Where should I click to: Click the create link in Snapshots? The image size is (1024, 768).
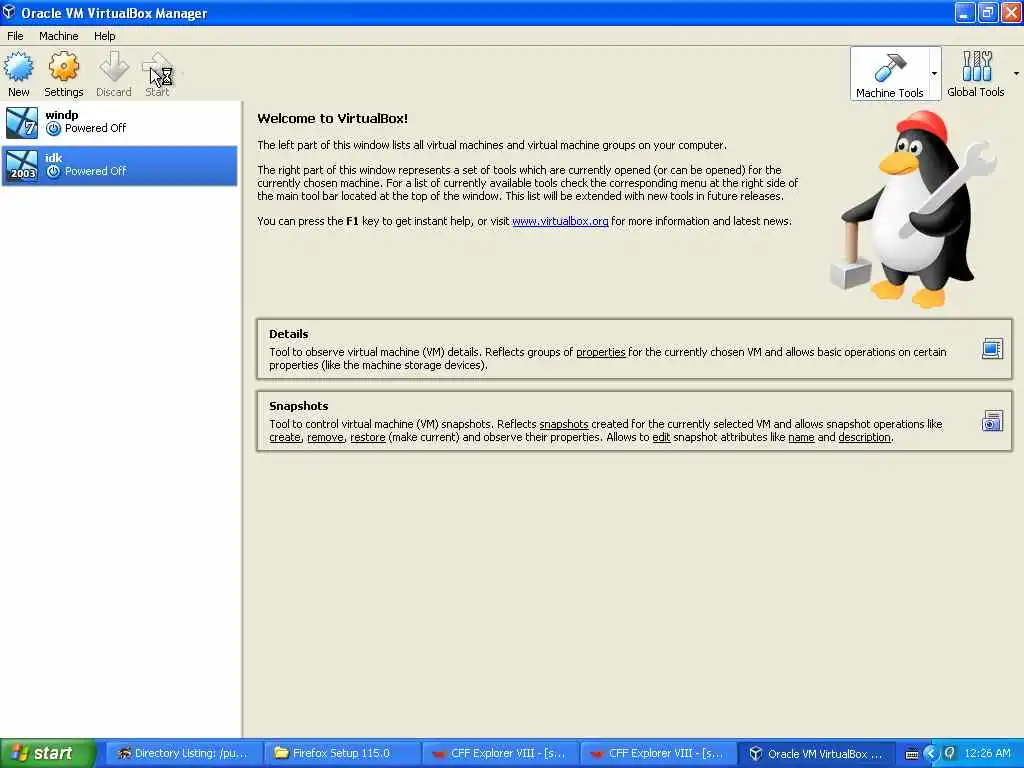pos(285,437)
